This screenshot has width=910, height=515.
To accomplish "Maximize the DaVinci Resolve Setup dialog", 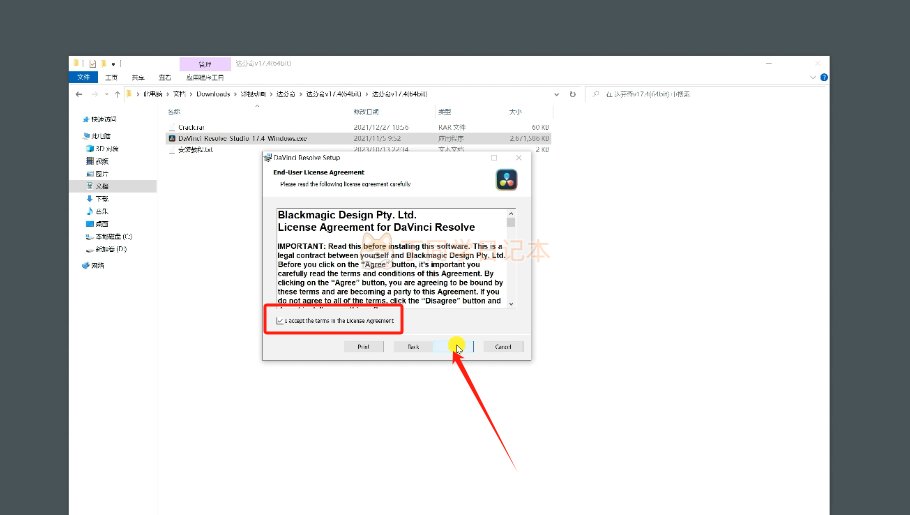I will tap(494, 157).
